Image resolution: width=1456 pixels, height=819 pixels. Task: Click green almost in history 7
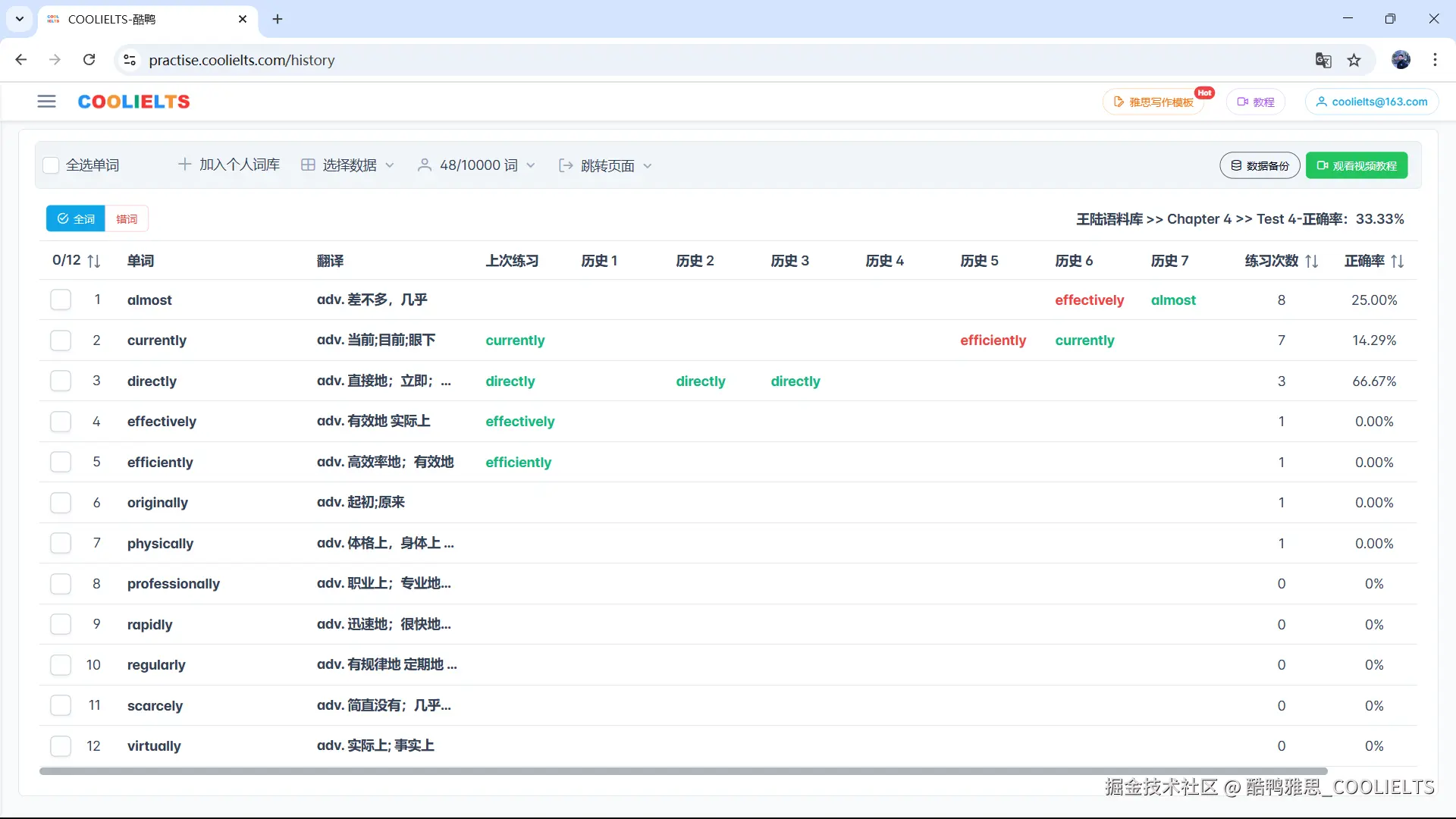pyautogui.click(x=1173, y=300)
